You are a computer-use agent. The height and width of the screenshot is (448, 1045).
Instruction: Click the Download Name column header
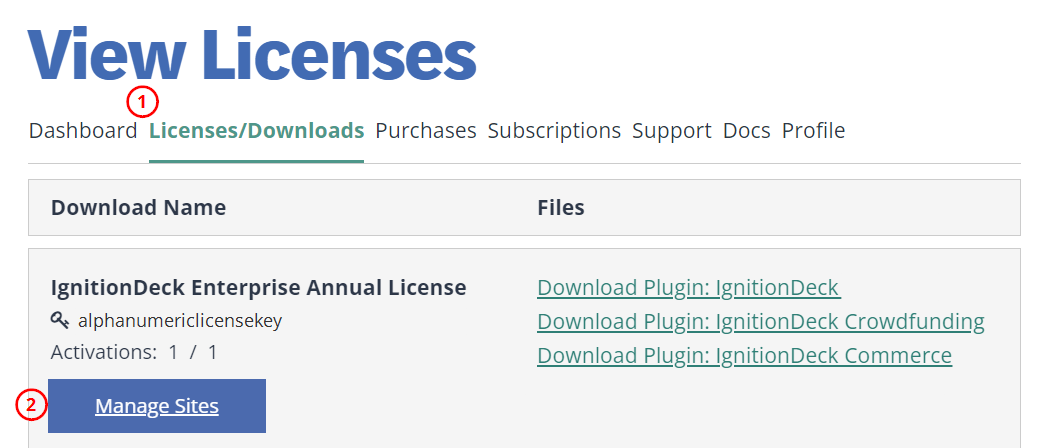(138, 208)
